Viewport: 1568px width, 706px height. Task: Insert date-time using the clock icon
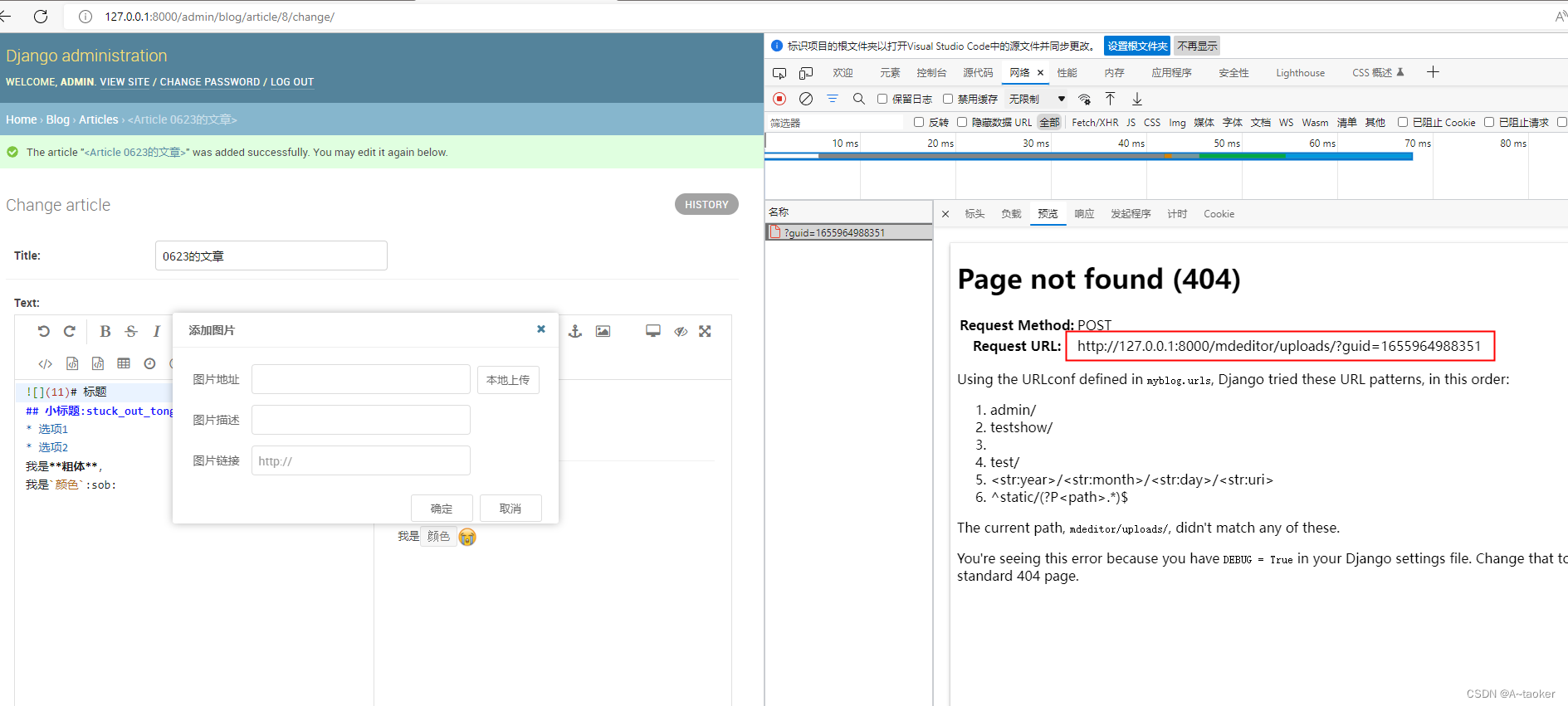pyautogui.click(x=149, y=363)
